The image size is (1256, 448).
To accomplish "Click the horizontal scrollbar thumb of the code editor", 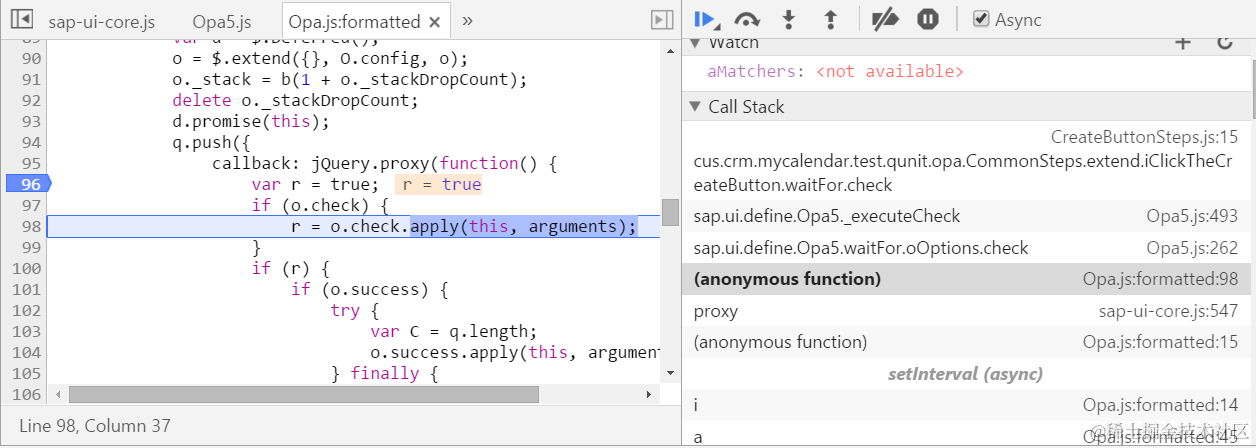I will [x=303, y=395].
